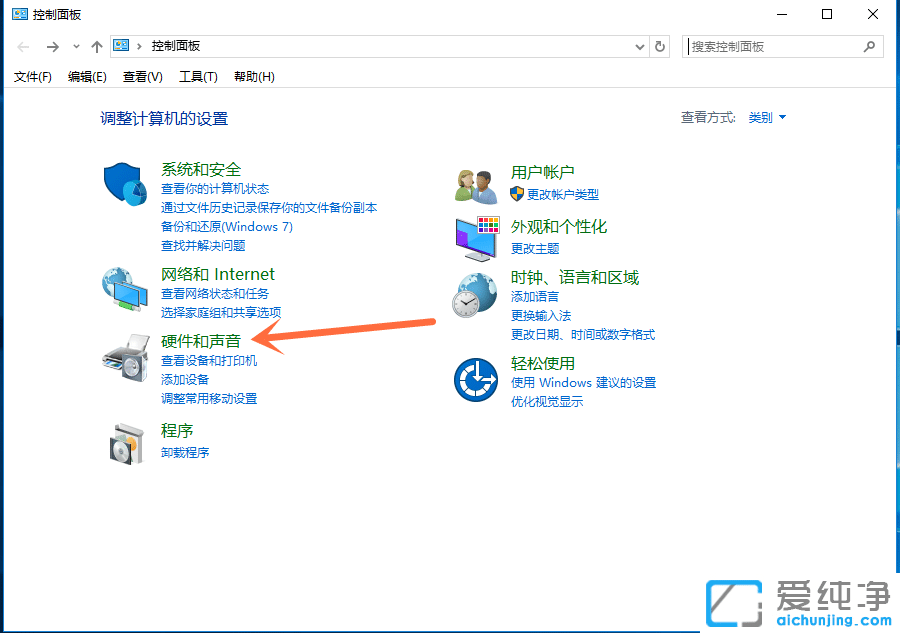Click the 控制面板 breadcrumb in address bar
Screen dimensions: 900x633
click(x=176, y=46)
